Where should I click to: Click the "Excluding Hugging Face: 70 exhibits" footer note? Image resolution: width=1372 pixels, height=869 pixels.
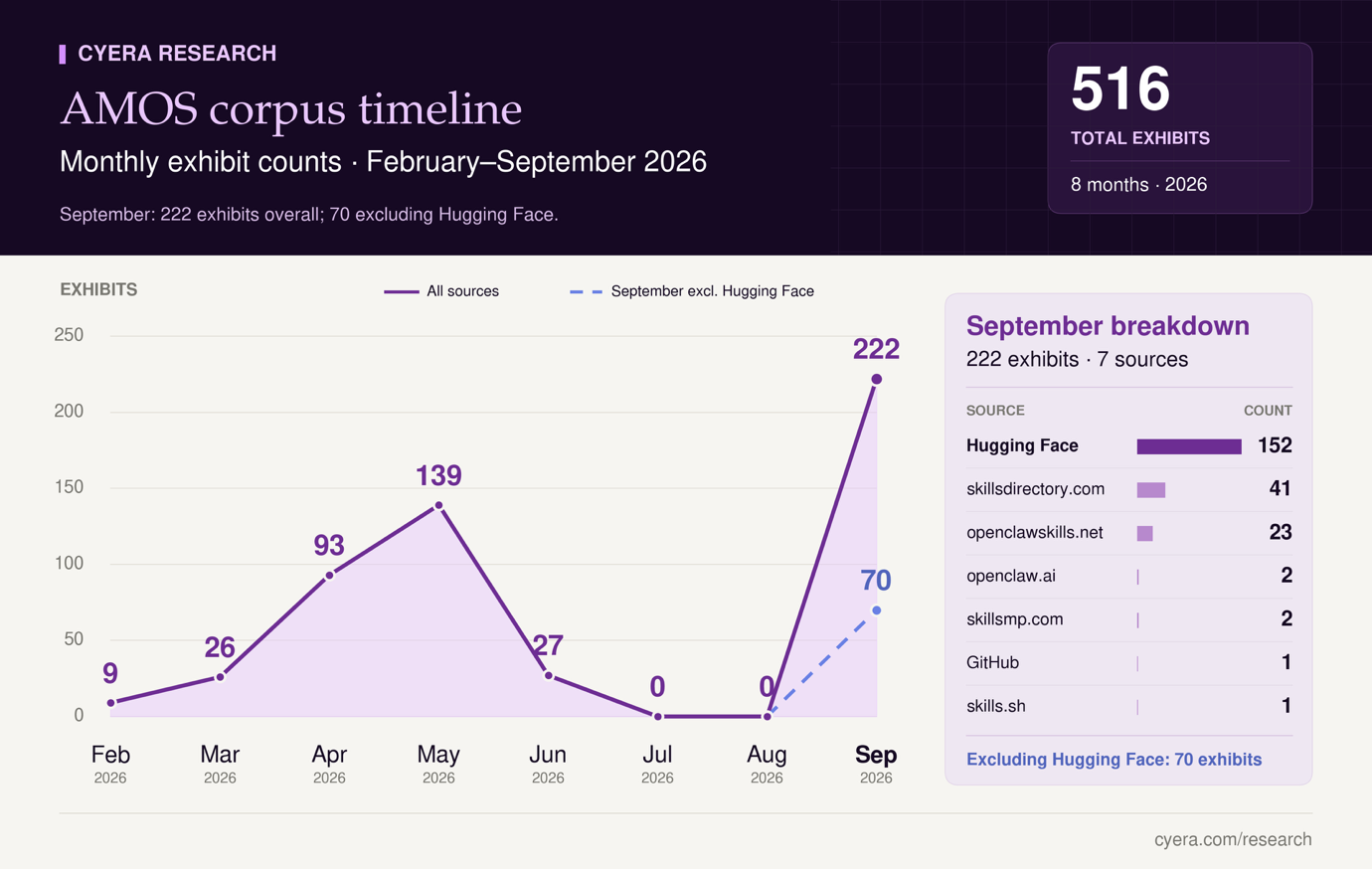(x=1114, y=760)
